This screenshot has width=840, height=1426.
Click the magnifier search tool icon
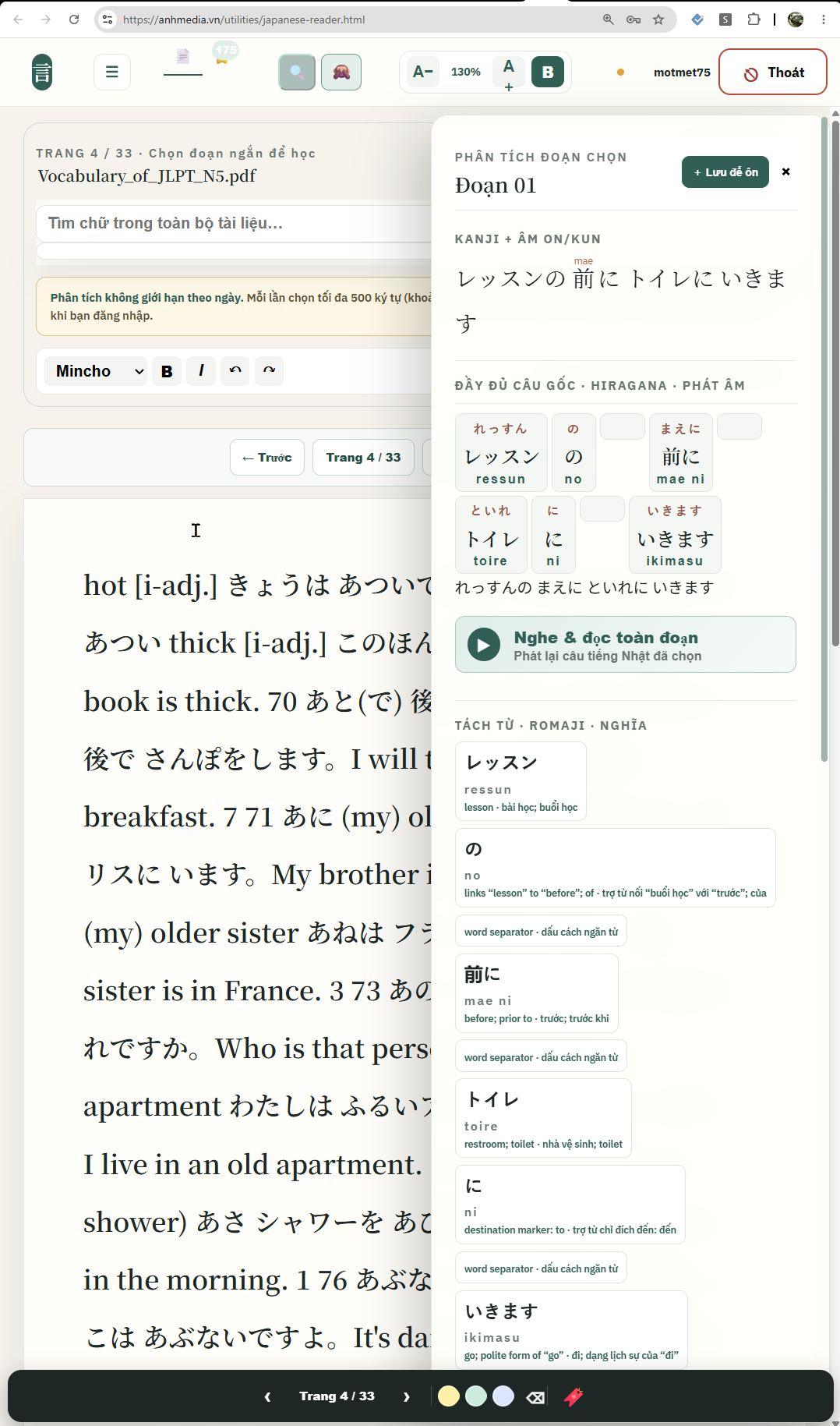tap(297, 72)
